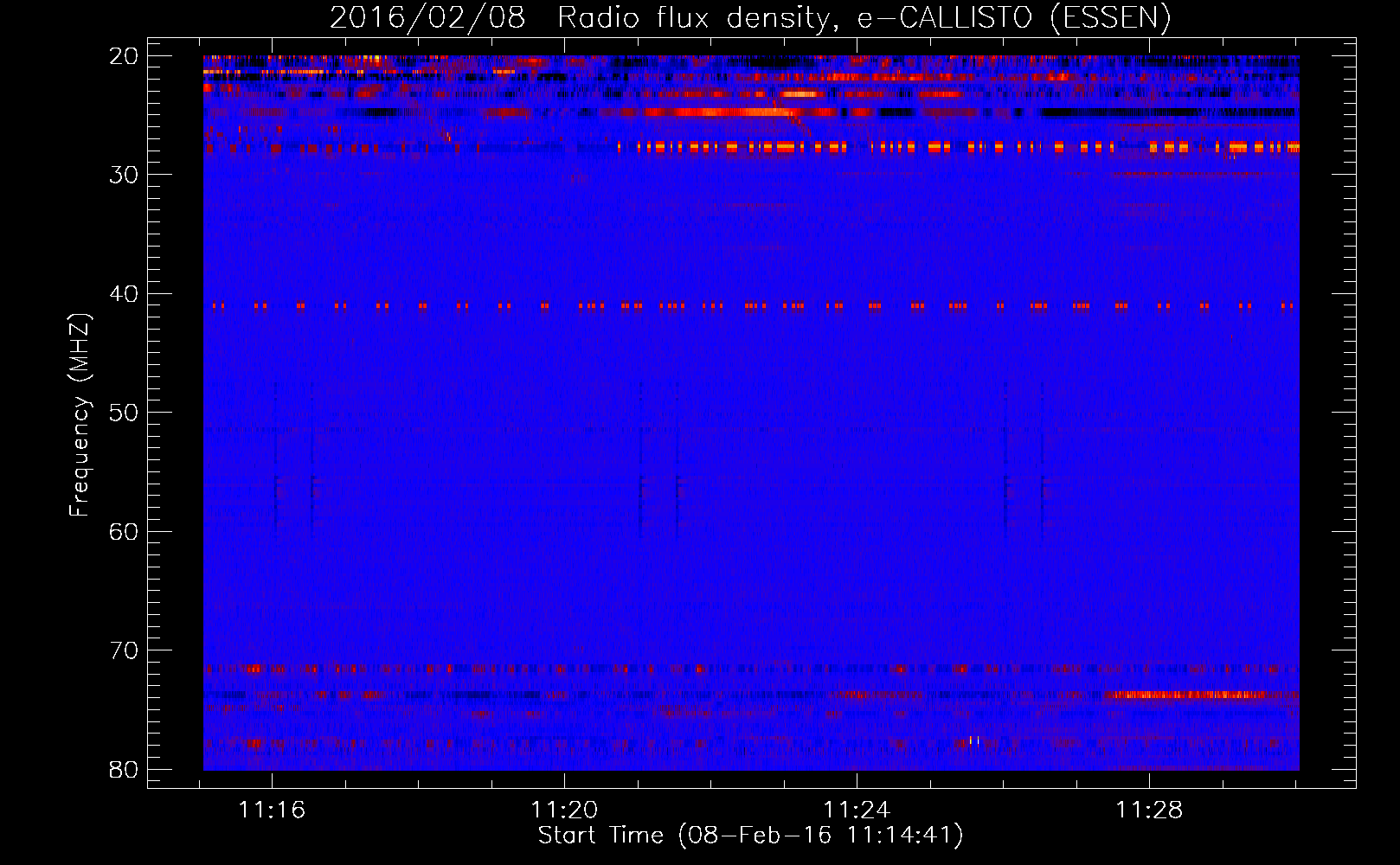Click the 60 frequency tick label
The image size is (1400, 865).
(124, 532)
